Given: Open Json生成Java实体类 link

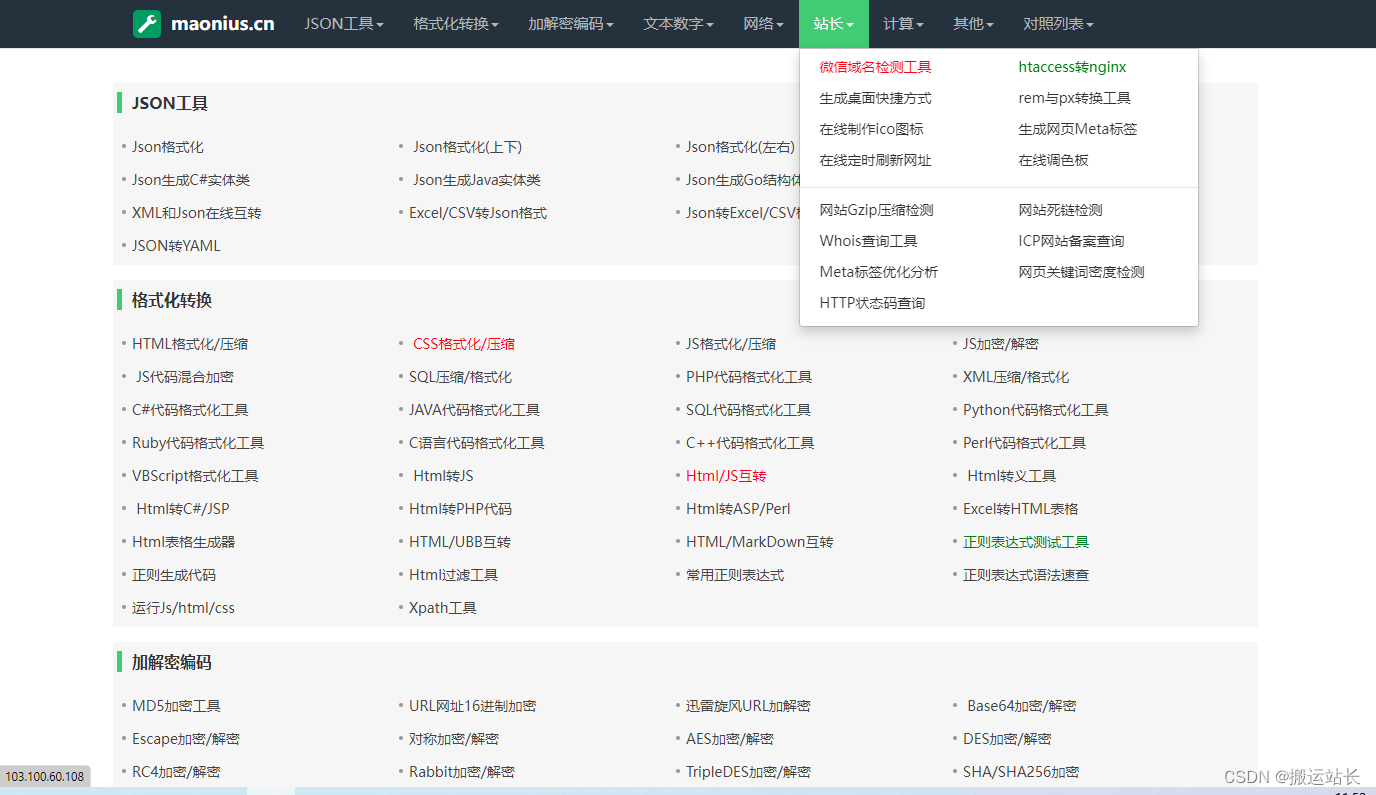Looking at the screenshot, I should tap(477, 180).
